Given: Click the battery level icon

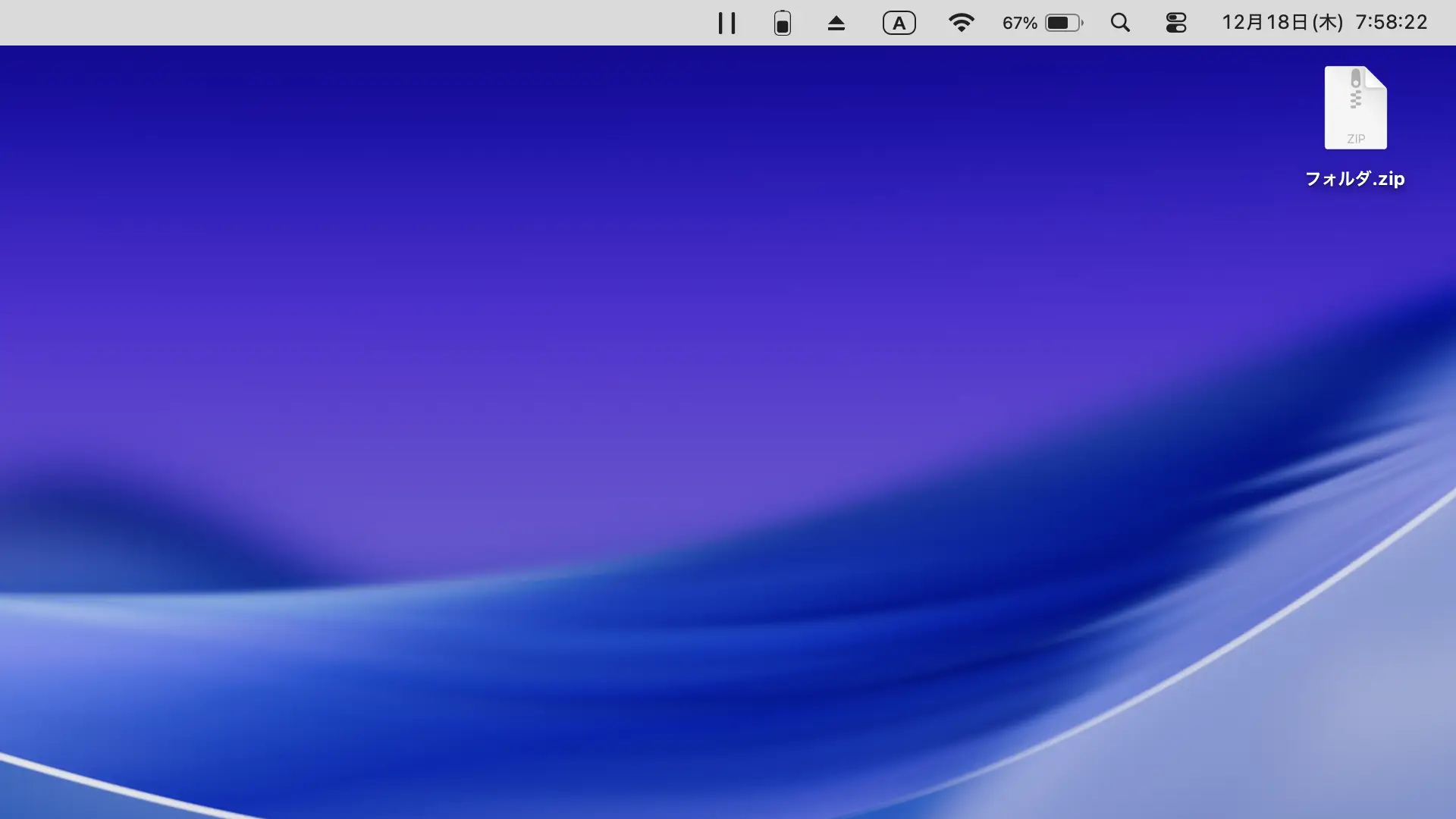Looking at the screenshot, I should tap(1064, 23).
